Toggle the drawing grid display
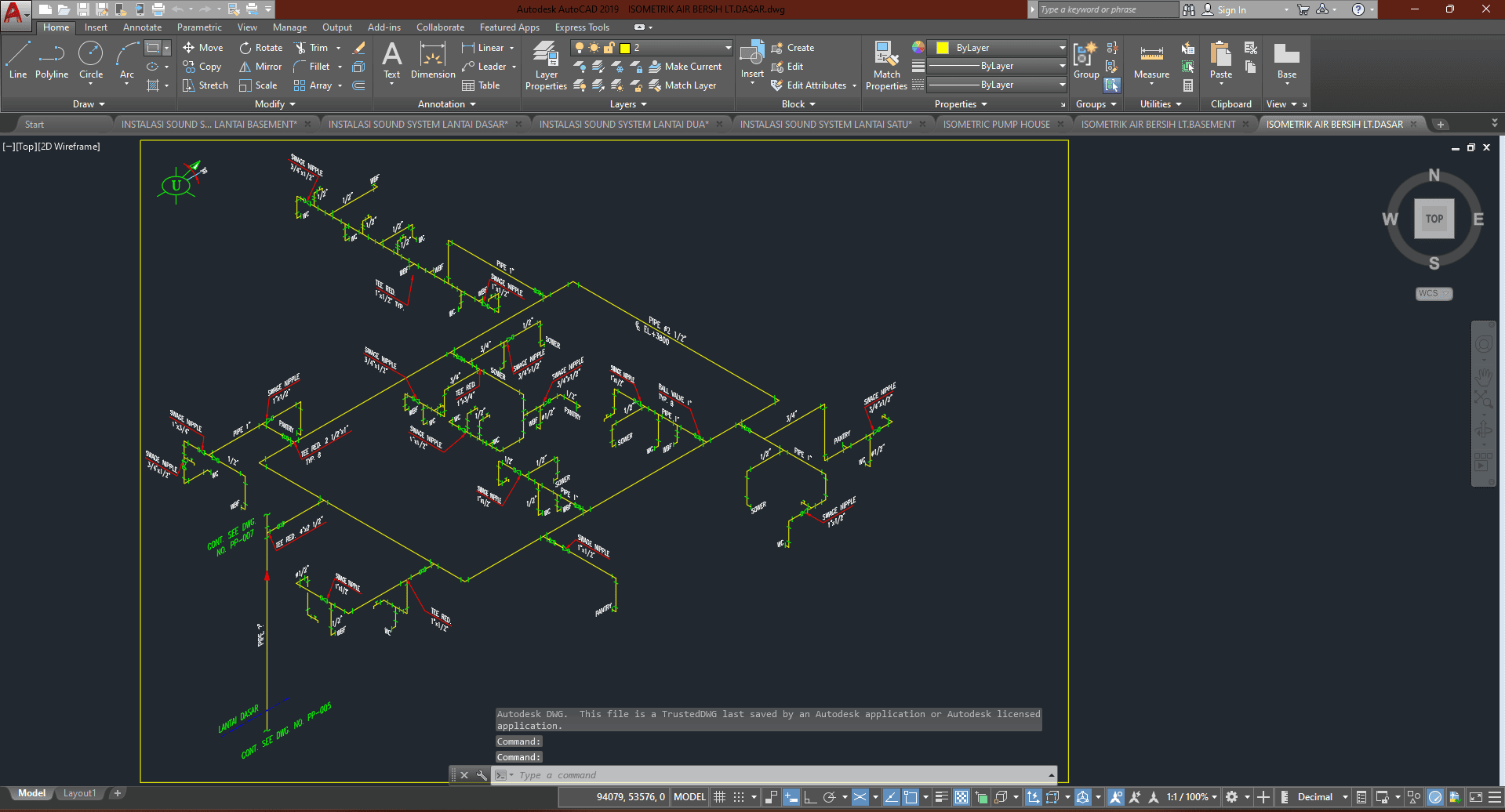The image size is (1505, 812). [719, 797]
